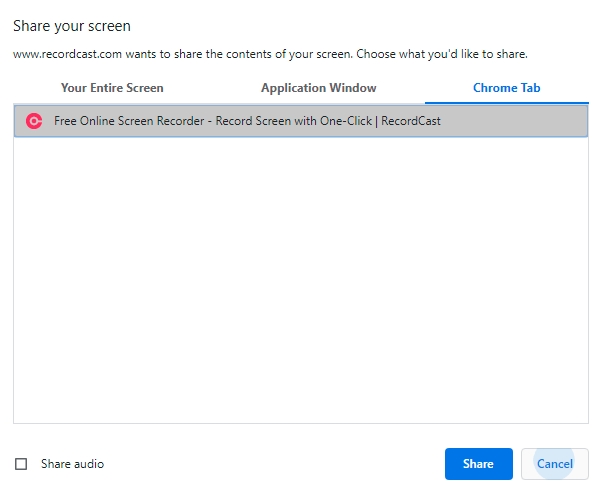Select the Chrome Tab tab

[506, 88]
